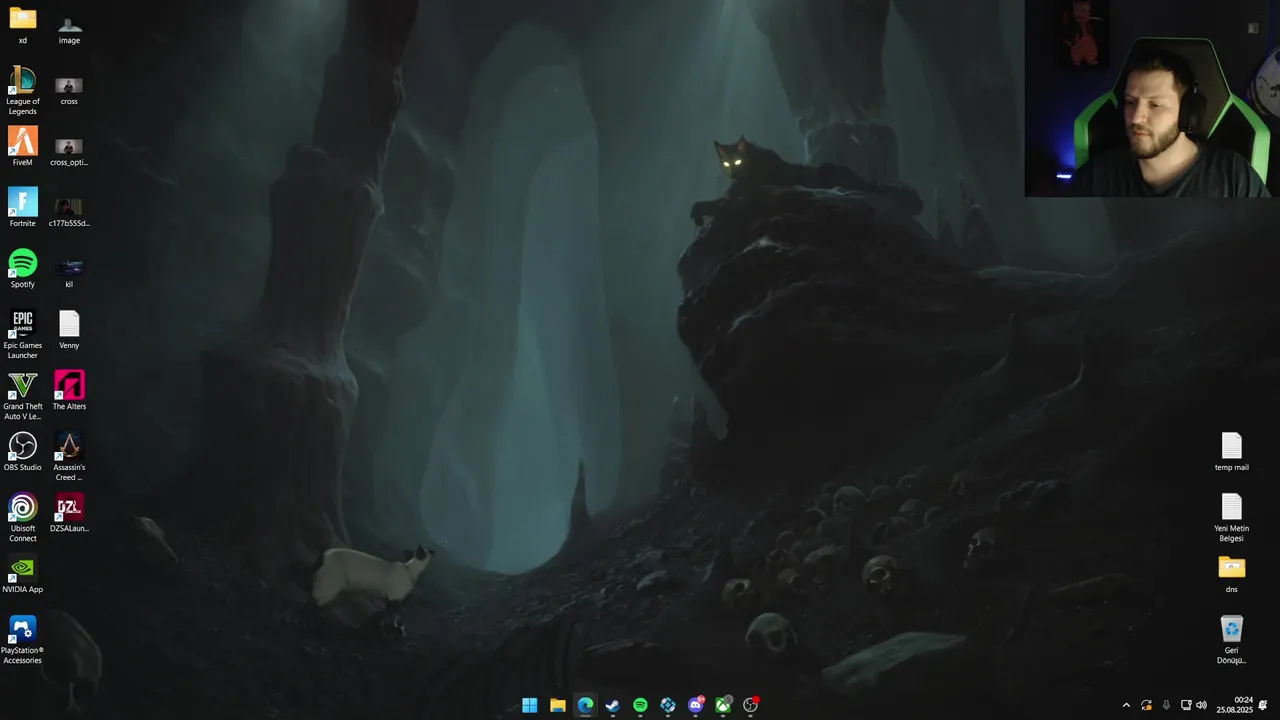1280x720 pixels.
Task: Open the clock and date flyout
Action: 1235,705
